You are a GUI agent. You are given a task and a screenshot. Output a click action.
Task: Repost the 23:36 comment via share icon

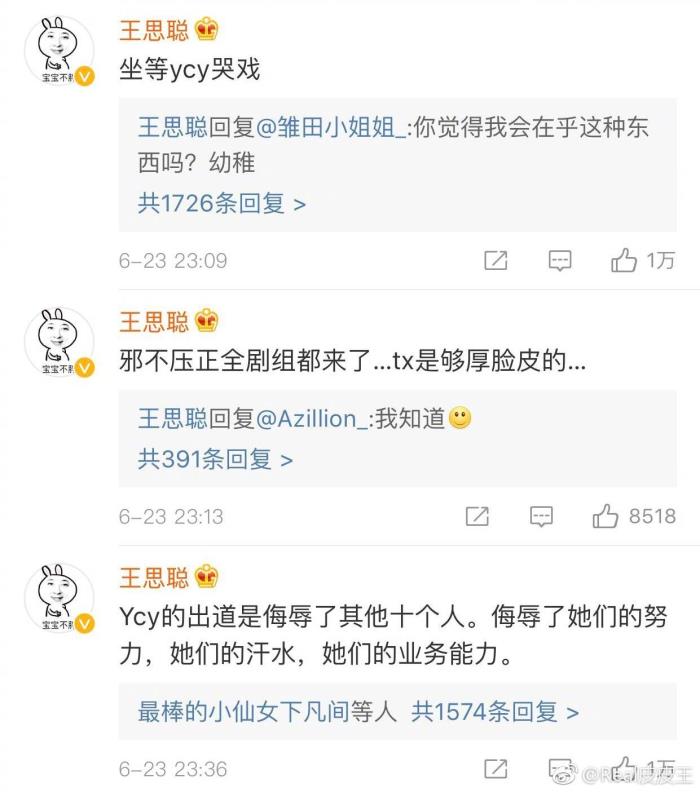point(496,769)
